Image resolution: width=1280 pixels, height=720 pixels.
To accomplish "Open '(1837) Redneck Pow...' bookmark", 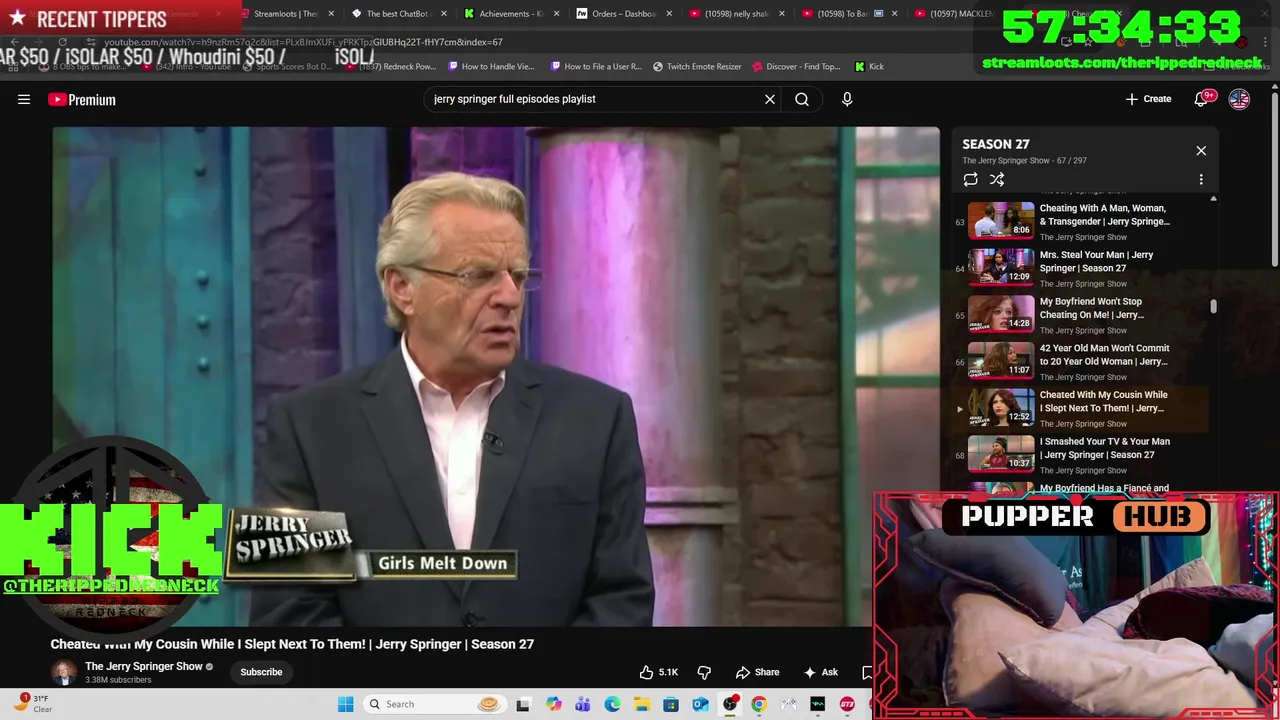I will tap(392, 66).
